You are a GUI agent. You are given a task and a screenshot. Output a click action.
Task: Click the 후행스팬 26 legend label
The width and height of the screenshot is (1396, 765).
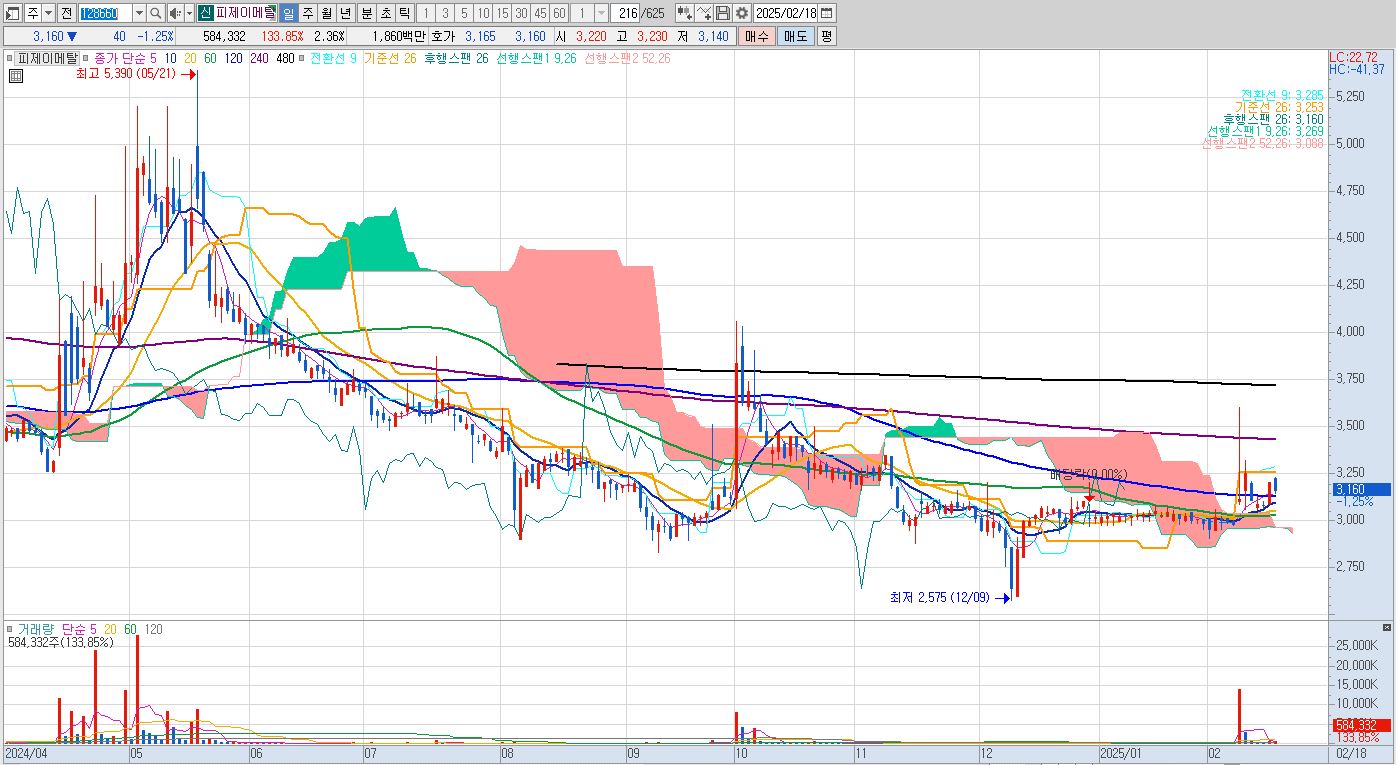coord(456,58)
